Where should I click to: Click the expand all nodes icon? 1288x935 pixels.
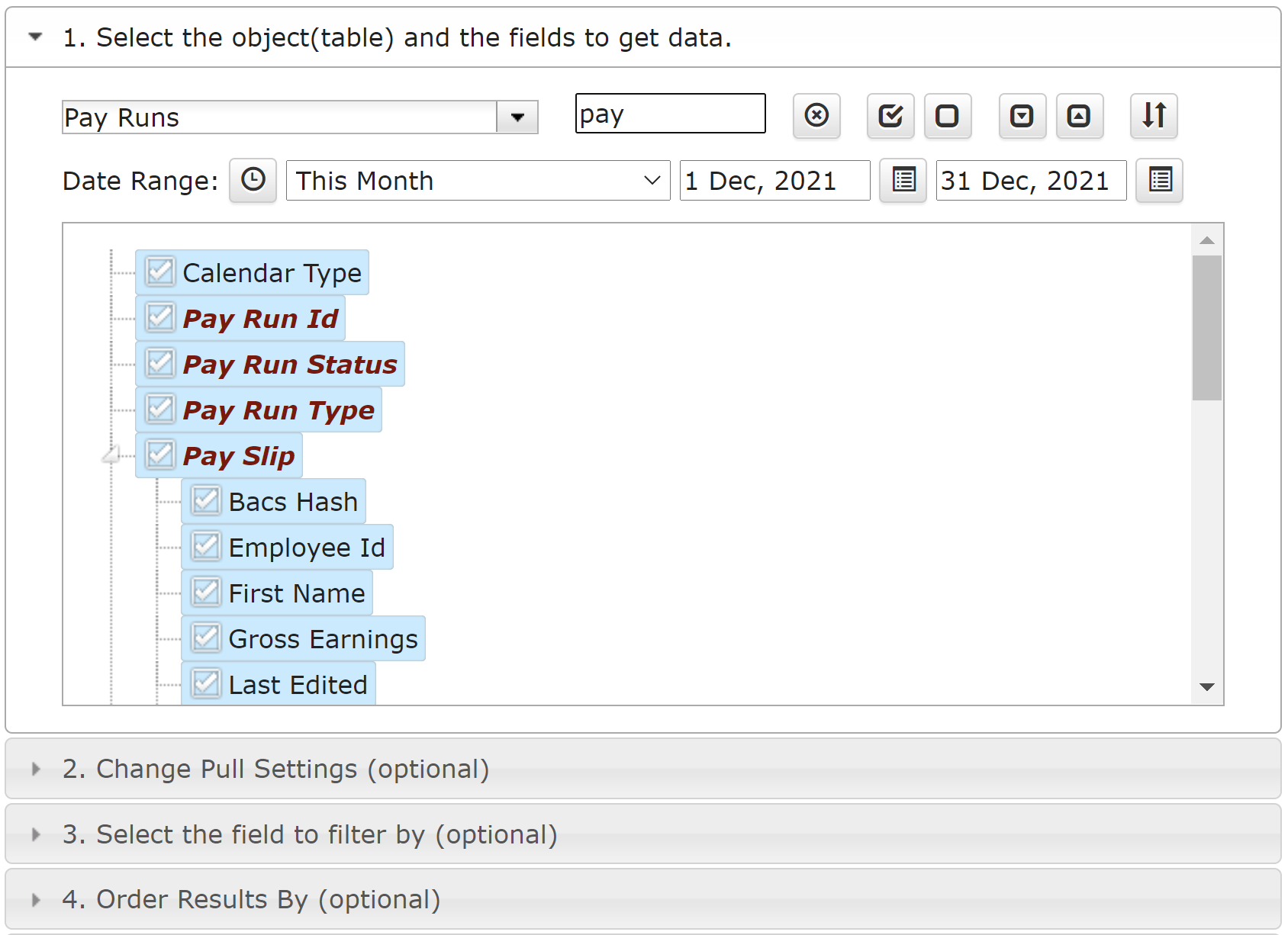tap(1022, 116)
